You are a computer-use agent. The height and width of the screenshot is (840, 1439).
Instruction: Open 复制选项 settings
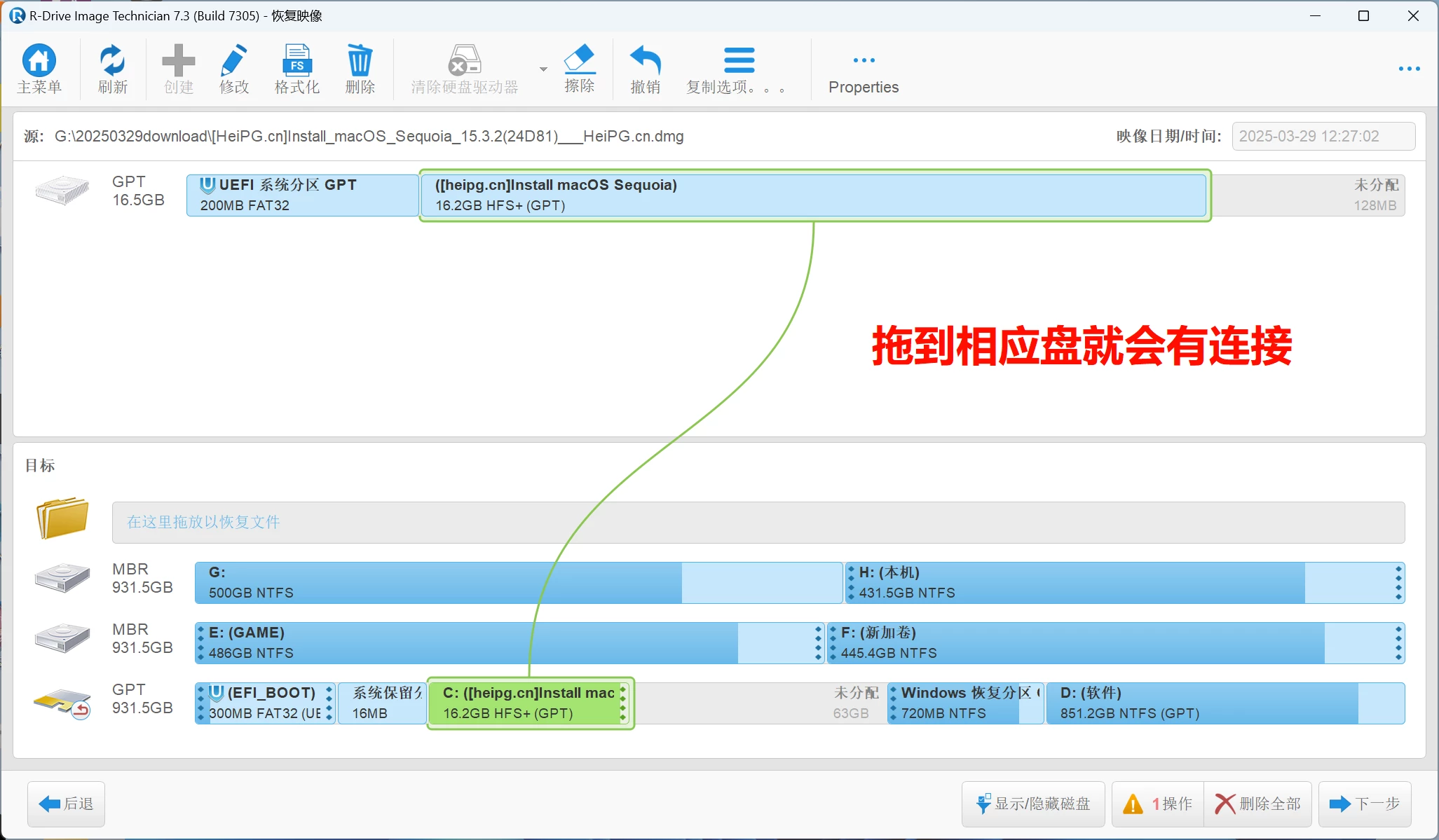pos(737,69)
